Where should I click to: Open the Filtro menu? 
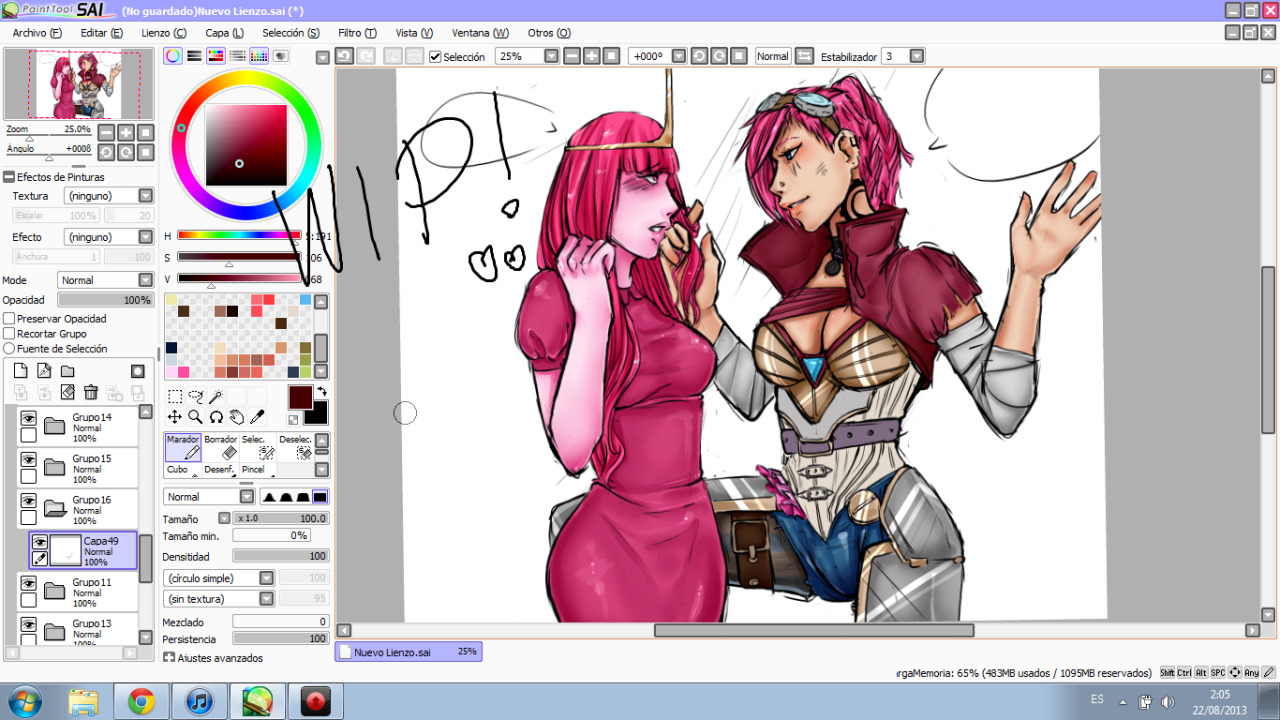pyautogui.click(x=357, y=33)
